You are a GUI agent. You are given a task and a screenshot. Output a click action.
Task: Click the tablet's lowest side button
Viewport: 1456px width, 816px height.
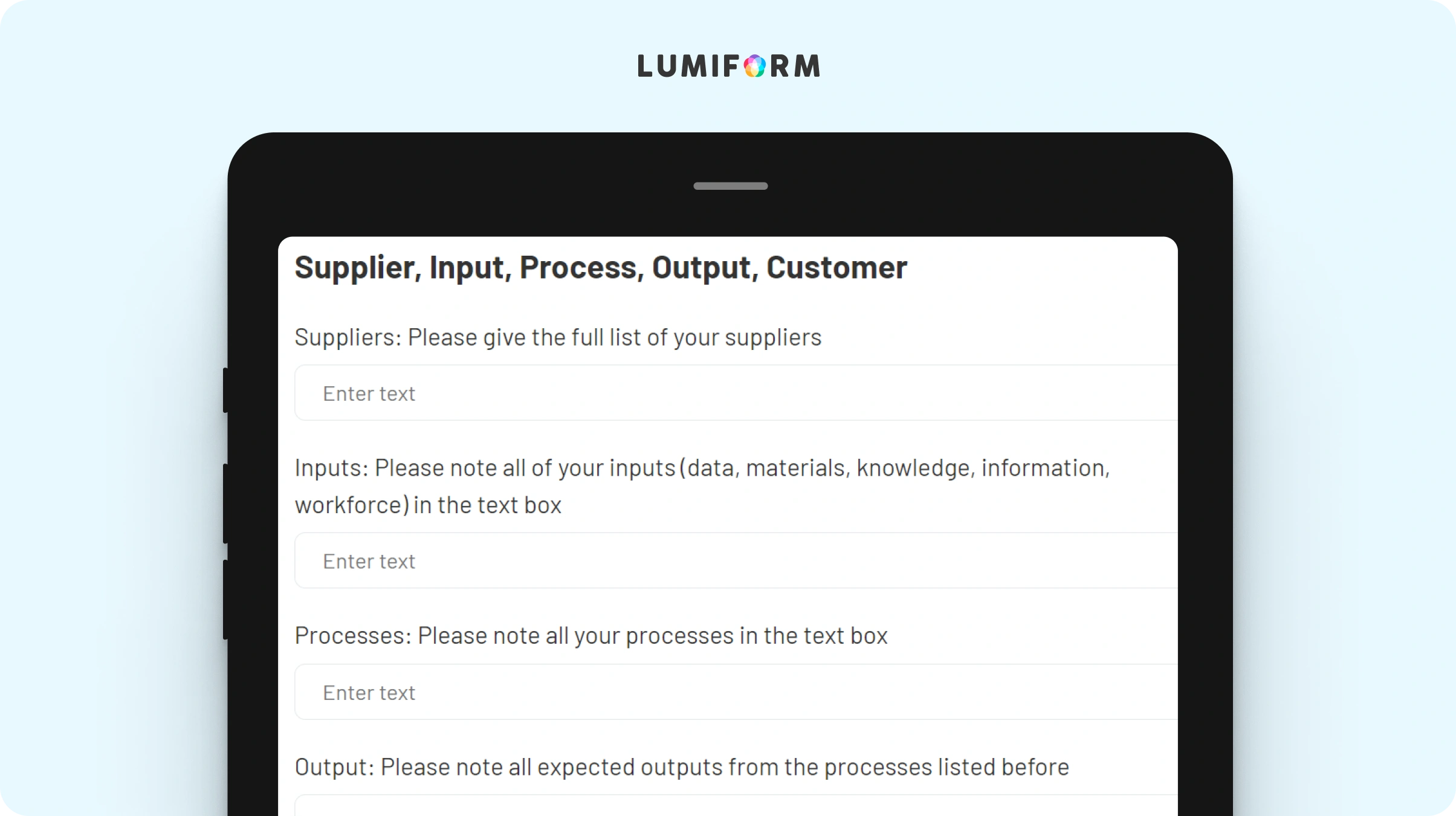tap(225, 600)
